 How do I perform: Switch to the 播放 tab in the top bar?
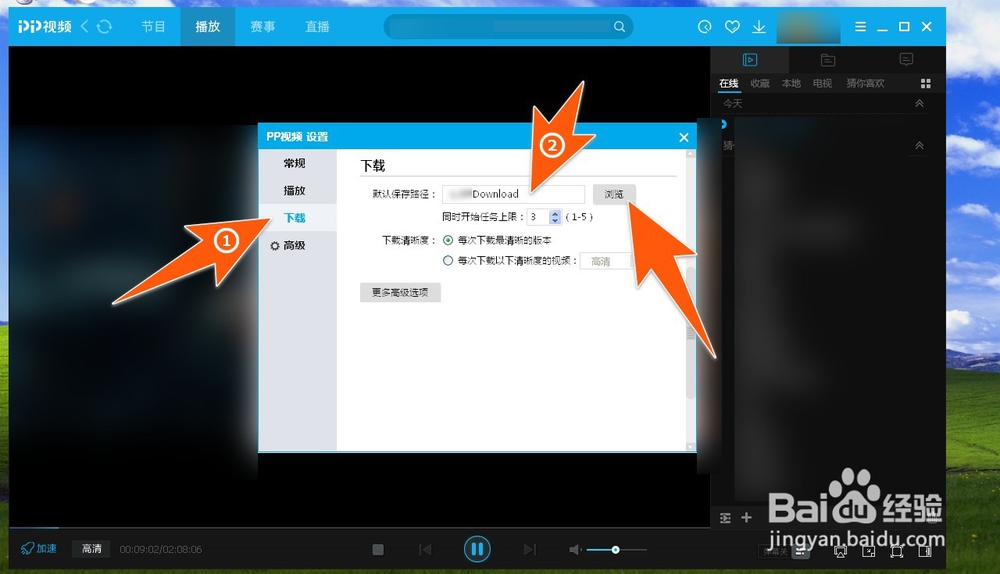point(207,27)
